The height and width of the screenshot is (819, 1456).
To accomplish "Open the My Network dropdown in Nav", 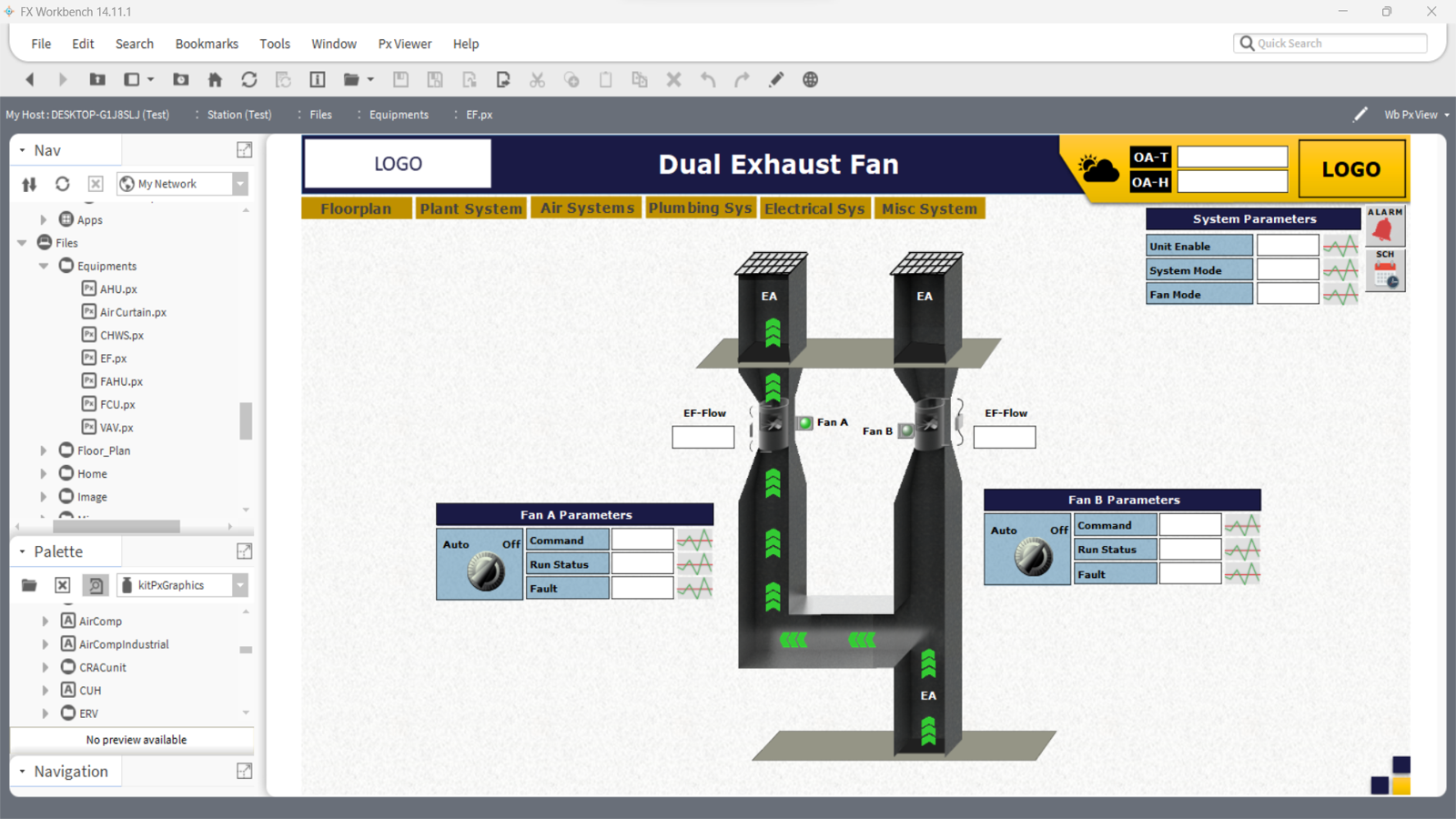I will (240, 184).
